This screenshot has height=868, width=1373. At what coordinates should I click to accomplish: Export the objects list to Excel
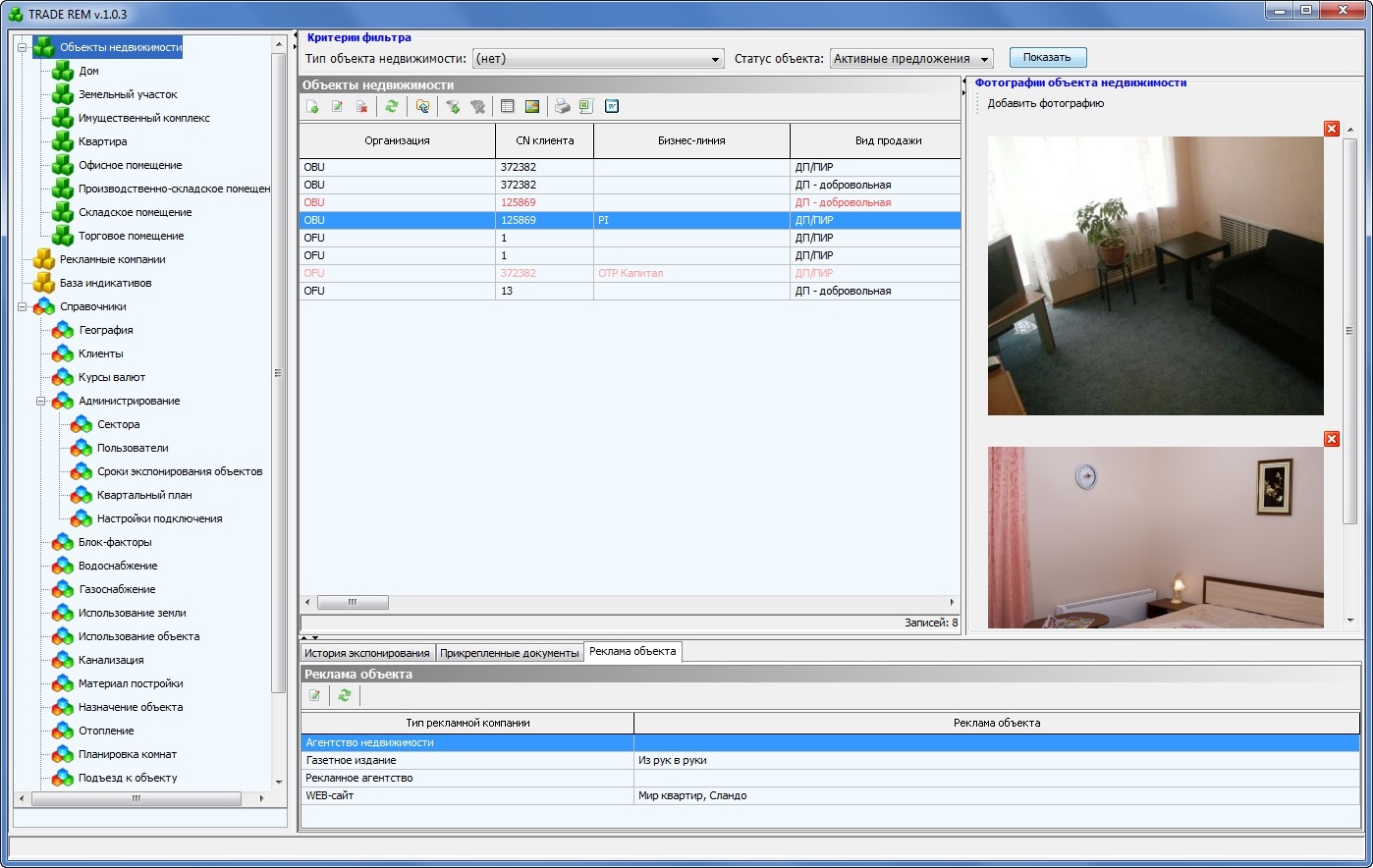point(586,106)
